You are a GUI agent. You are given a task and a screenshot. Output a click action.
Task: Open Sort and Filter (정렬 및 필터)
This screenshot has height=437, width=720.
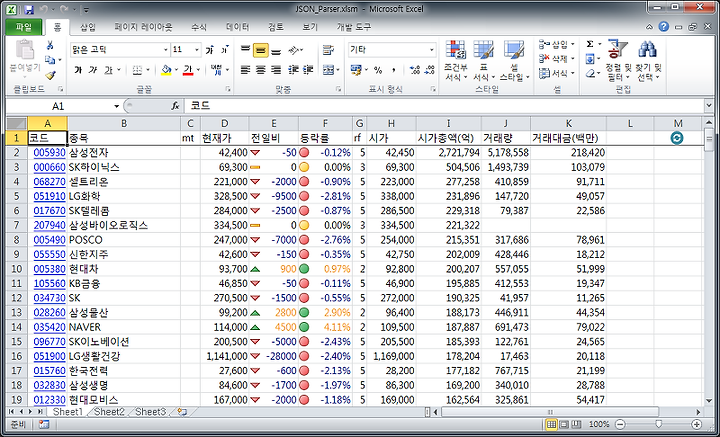[x=618, y=61]
